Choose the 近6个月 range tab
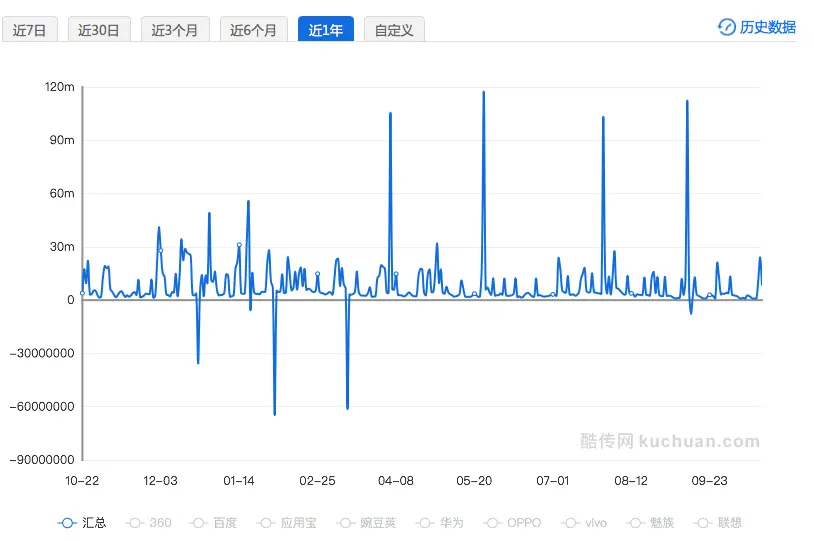Viewport: 814px width, 541px height. pos(253,30)
